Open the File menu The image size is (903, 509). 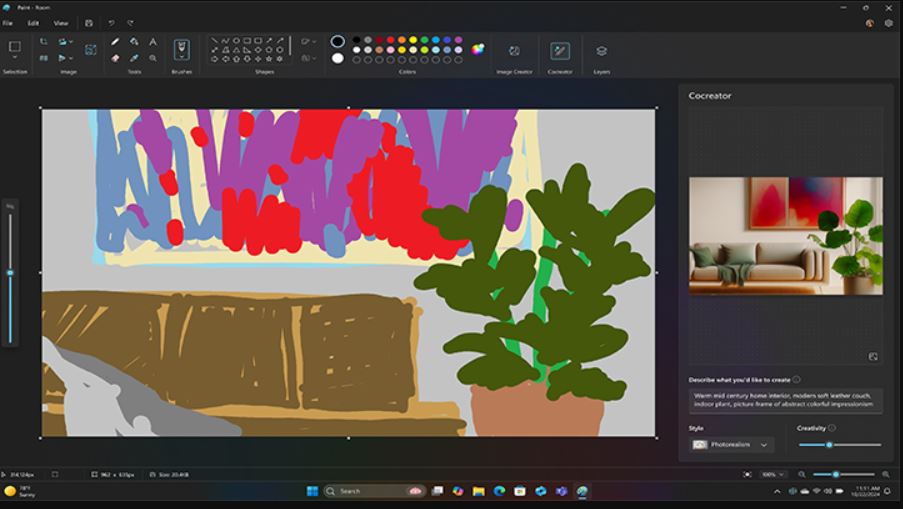[x=8, y=23]
